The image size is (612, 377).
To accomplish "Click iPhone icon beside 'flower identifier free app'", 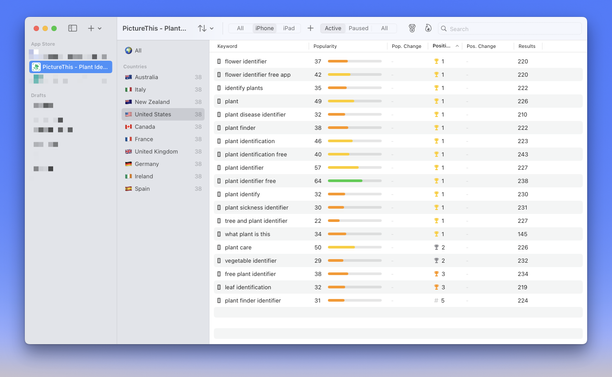I will [x=219, y=75].
